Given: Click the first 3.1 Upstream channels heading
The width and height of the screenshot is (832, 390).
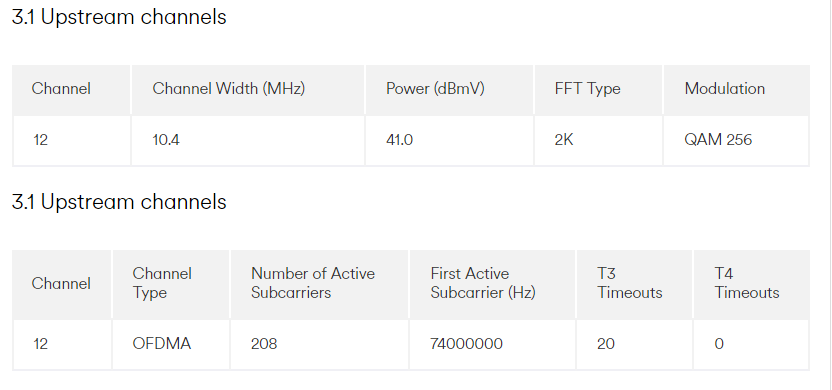Looking at the screenshot, I should [119, 17].
